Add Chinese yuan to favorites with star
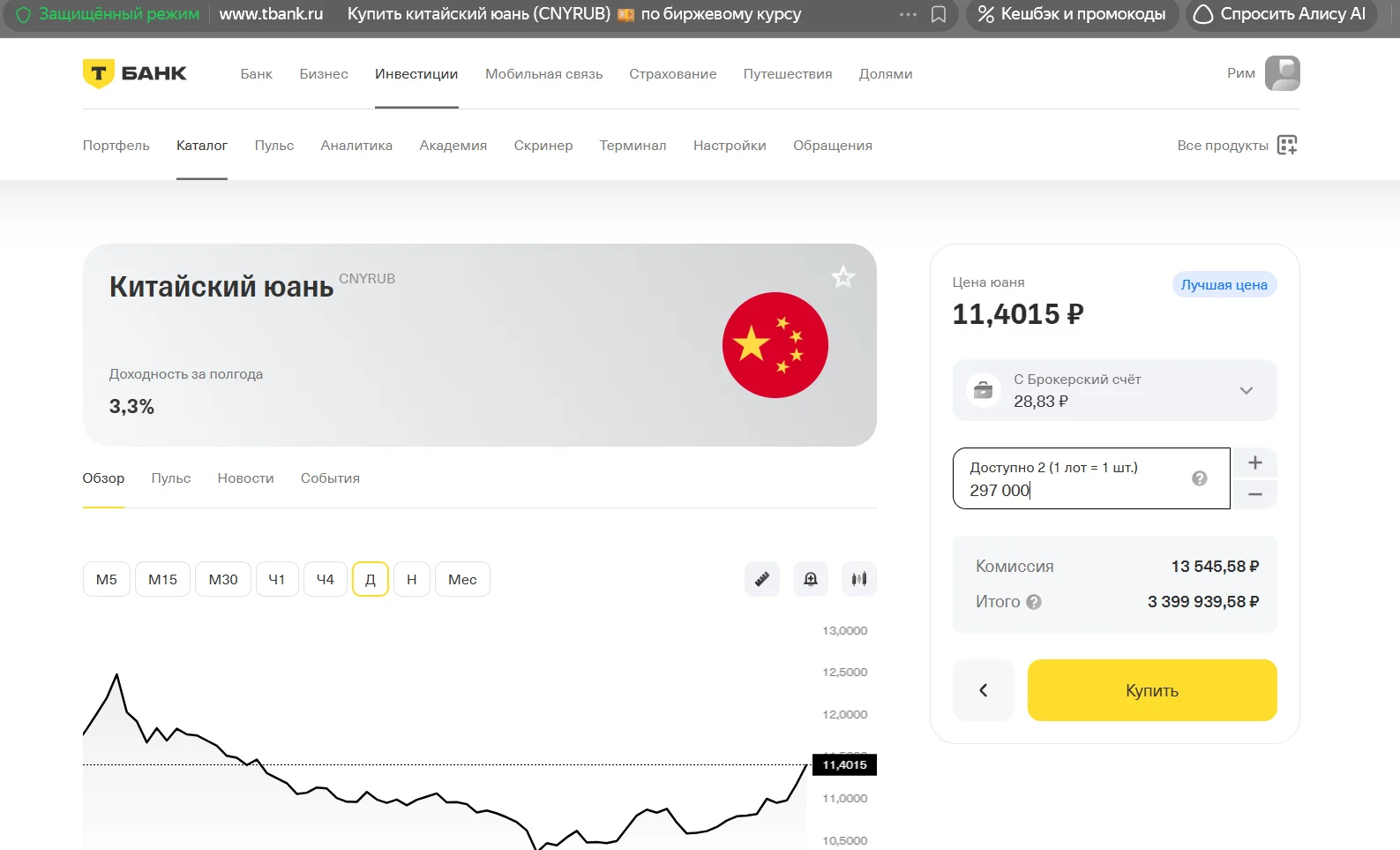 (842, 277)
